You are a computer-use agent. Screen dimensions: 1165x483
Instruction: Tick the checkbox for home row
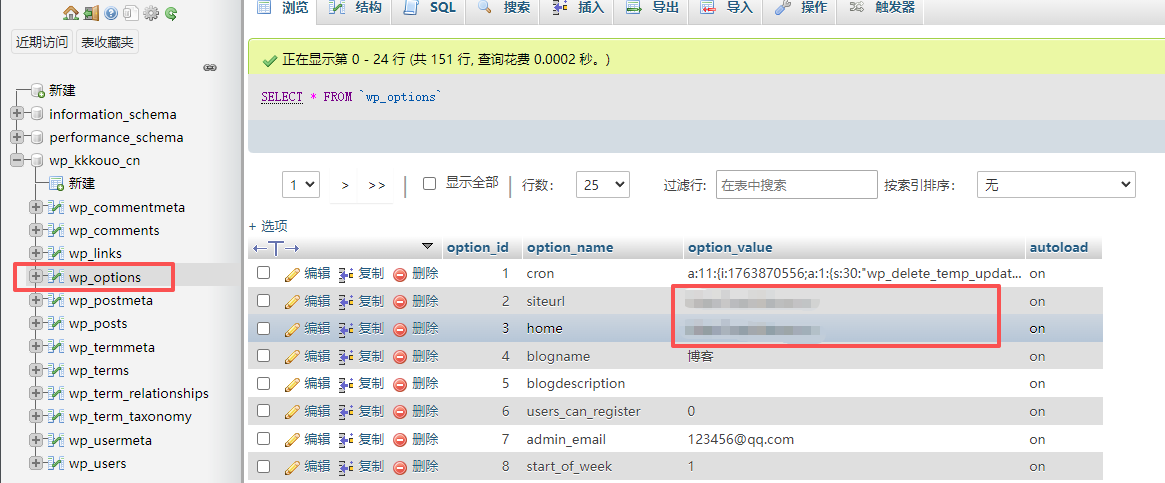point(264,328)
